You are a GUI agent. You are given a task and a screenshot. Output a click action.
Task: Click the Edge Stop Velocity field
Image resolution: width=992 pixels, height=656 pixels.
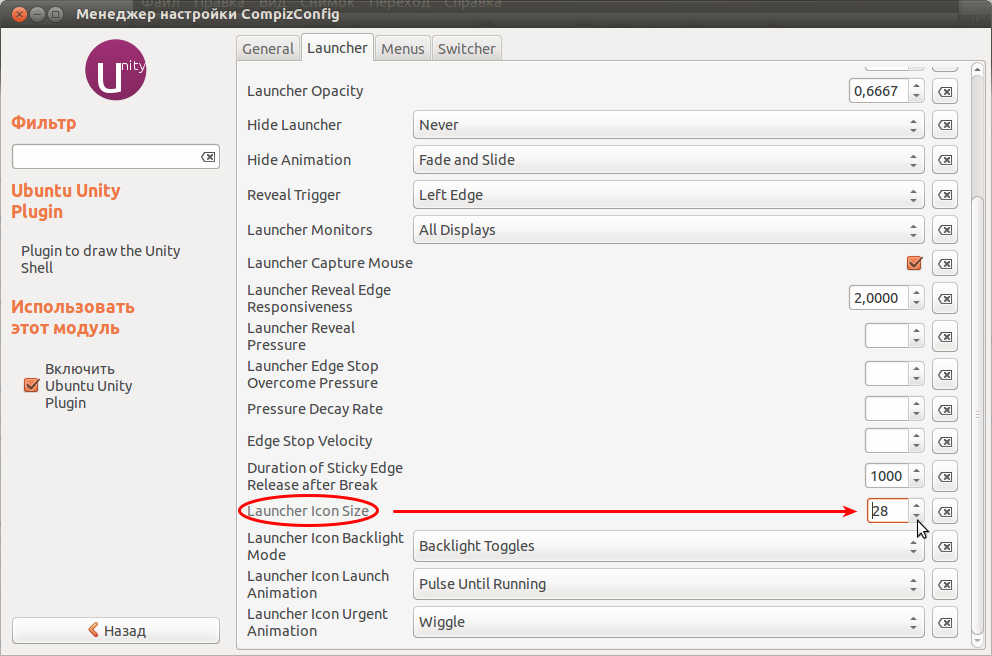pos(887,441)
